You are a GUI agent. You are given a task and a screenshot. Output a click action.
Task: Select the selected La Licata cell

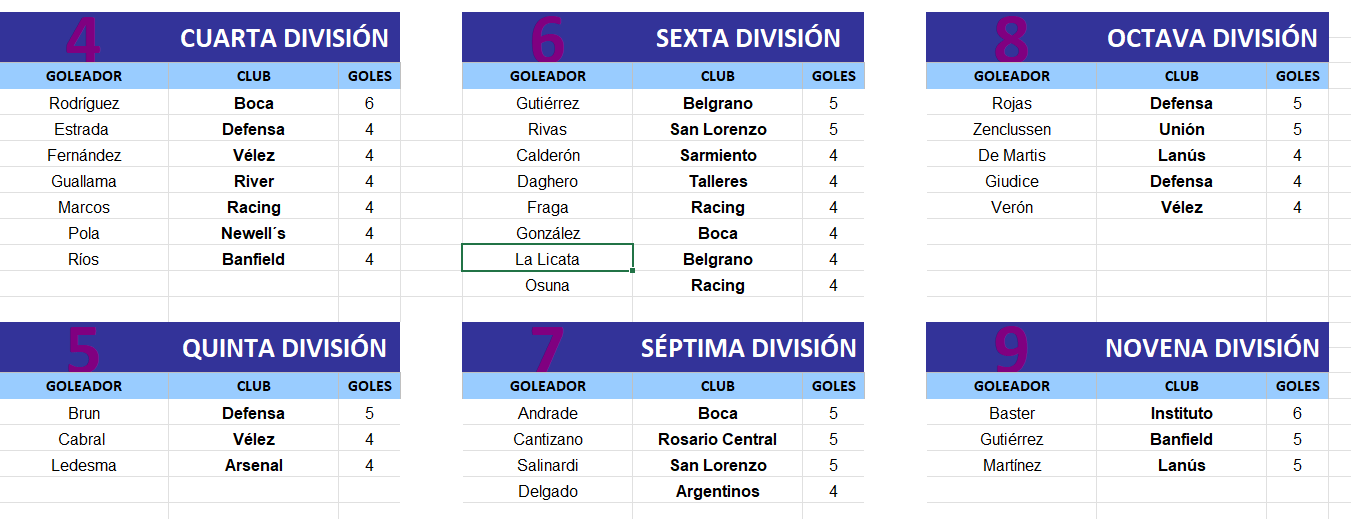548,258
